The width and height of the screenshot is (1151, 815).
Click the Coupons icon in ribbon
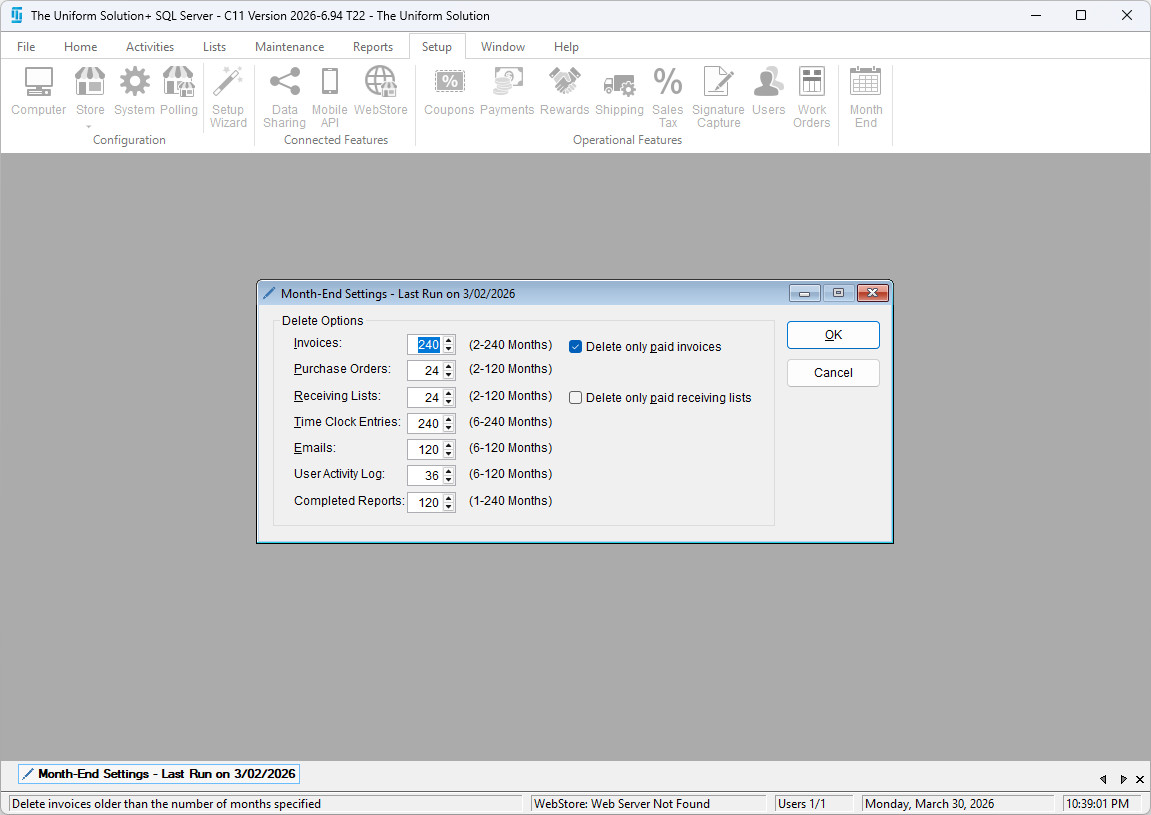449,92
